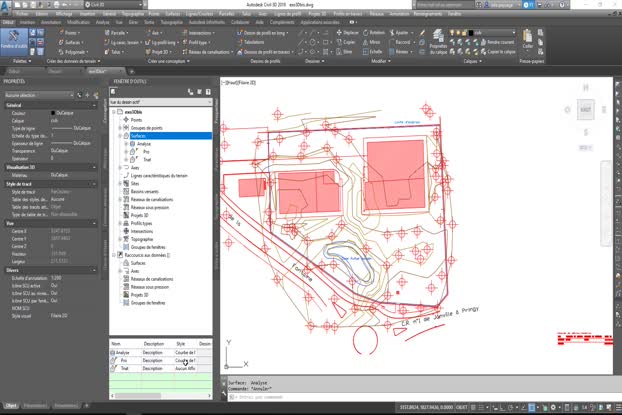The height and width of the screenshot is (415, 622).
Task: Collapse the Style de tracé section
Action: click(x=94, y=184)
